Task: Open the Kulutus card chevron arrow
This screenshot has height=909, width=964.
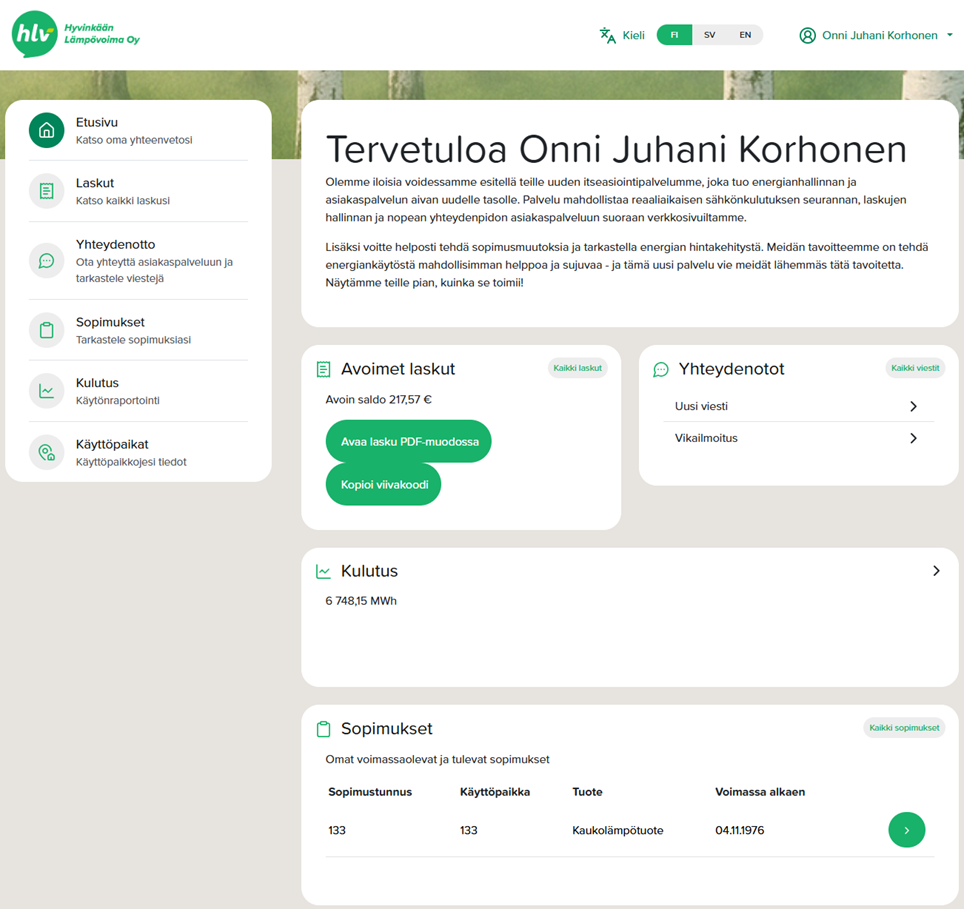Action: point(936,571)
